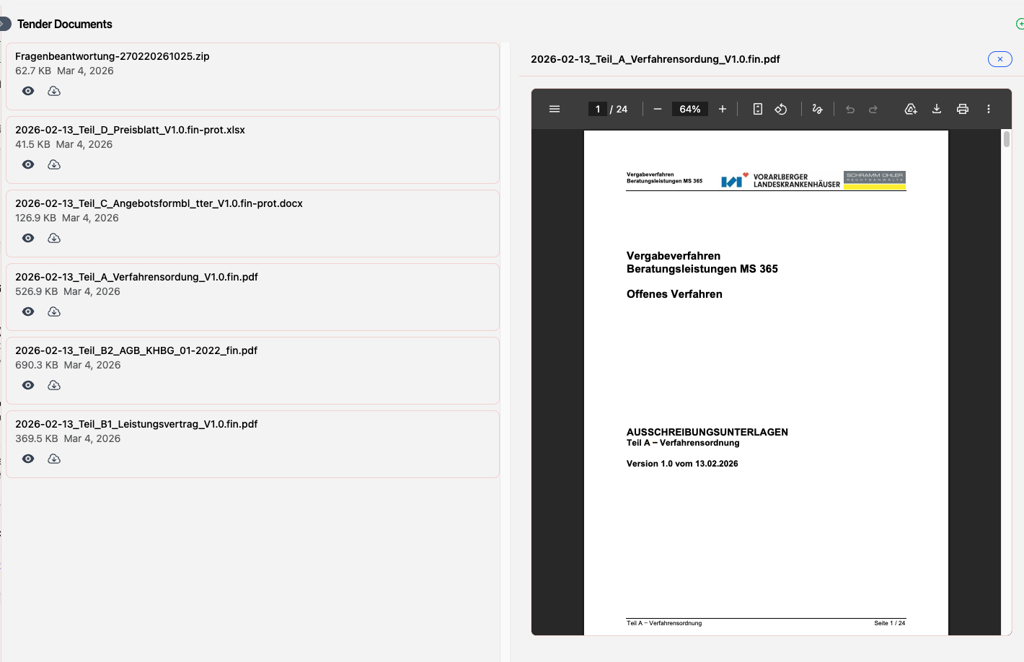The height and width of the screenshot is (662, 1024).
Task: Download Teil_C_Angebotsformbl_tter docx file
Action: [54, 238]
